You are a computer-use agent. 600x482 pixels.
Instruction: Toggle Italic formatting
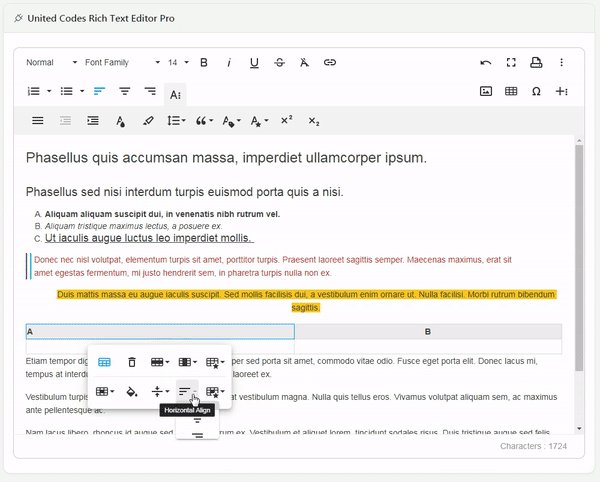[229, 62]
